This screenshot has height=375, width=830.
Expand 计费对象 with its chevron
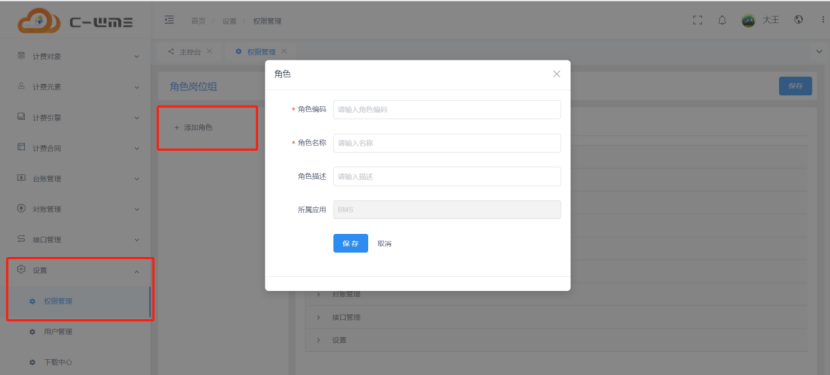pyautogui.click(x=137, y=57)
